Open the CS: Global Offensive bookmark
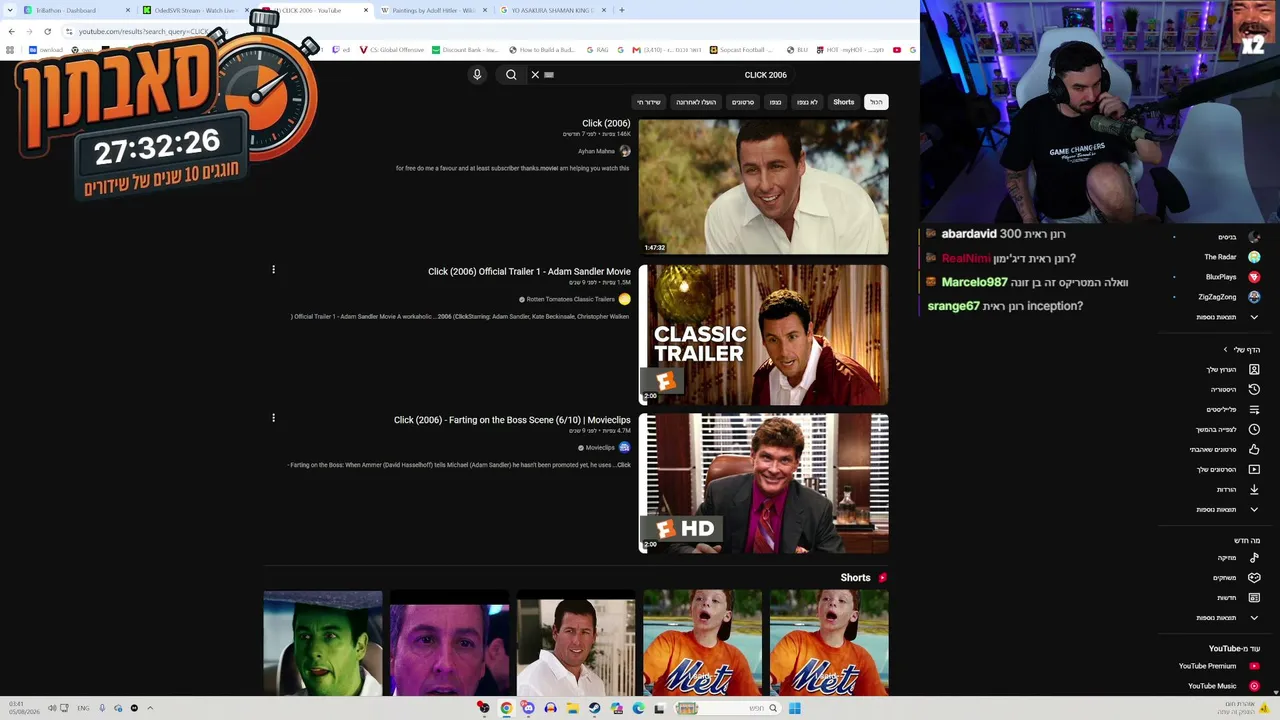 click(392, 50)
